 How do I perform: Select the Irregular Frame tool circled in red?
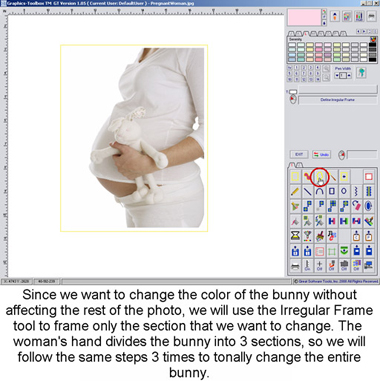[x=319, y=176]
